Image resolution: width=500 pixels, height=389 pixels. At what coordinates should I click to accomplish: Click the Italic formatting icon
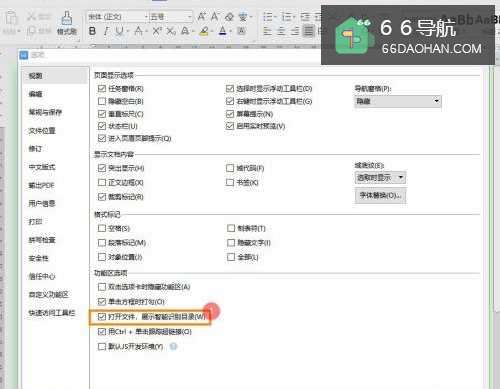tap(106, 31)
